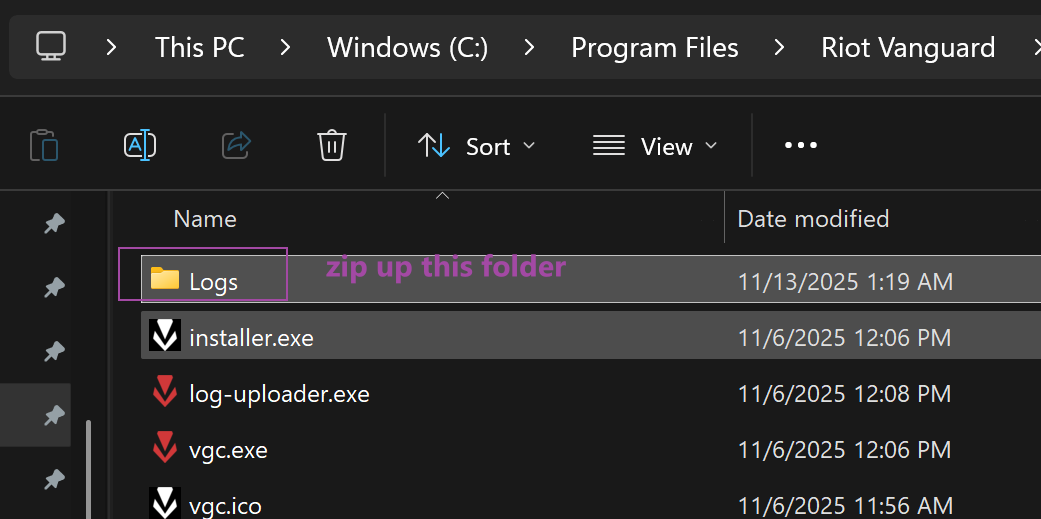Select the installer.exe file icon
The width and height of the screenshot is (1041, 519).
click(165, 337)
